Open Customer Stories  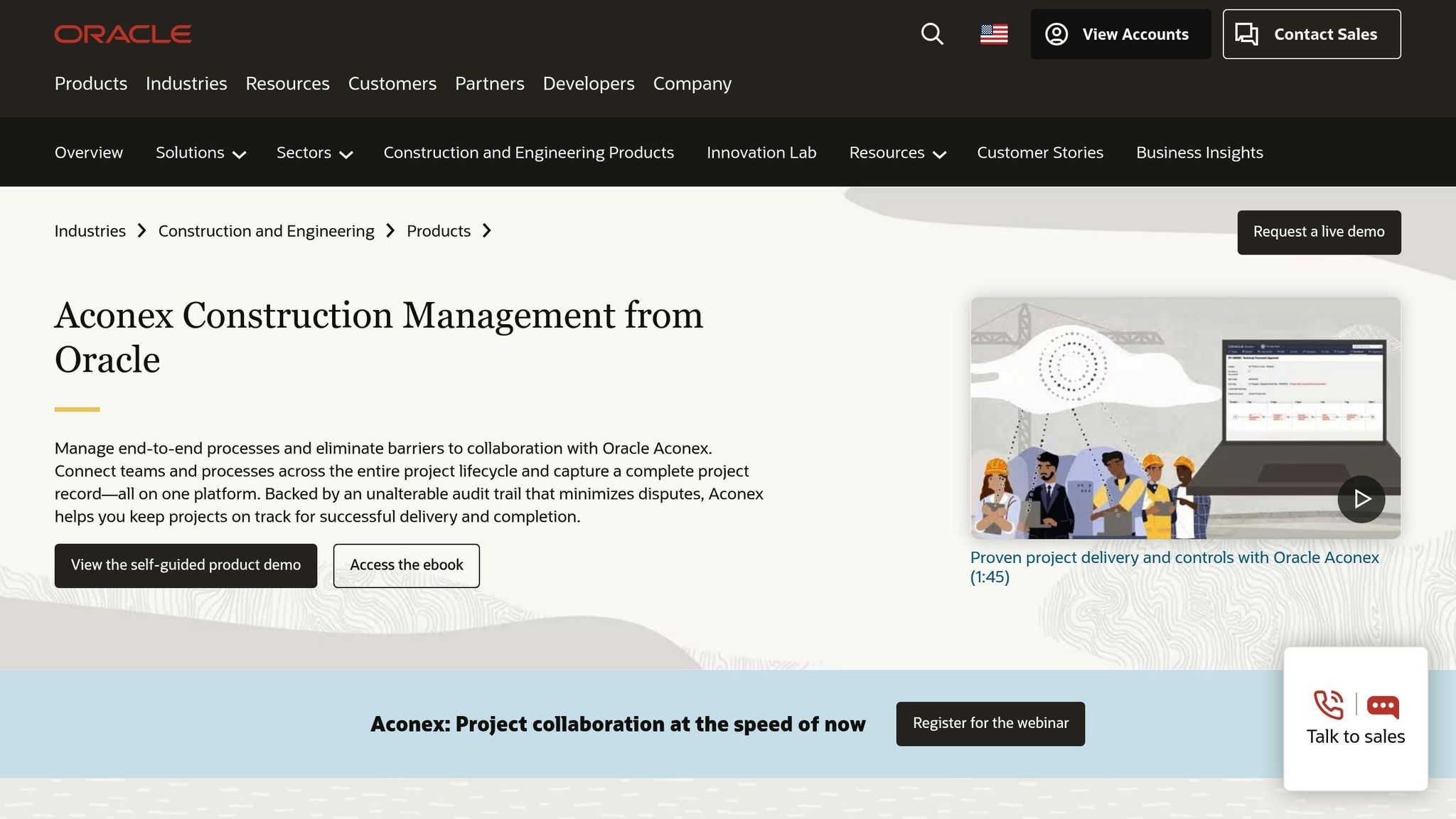[x=1040, y=153]
